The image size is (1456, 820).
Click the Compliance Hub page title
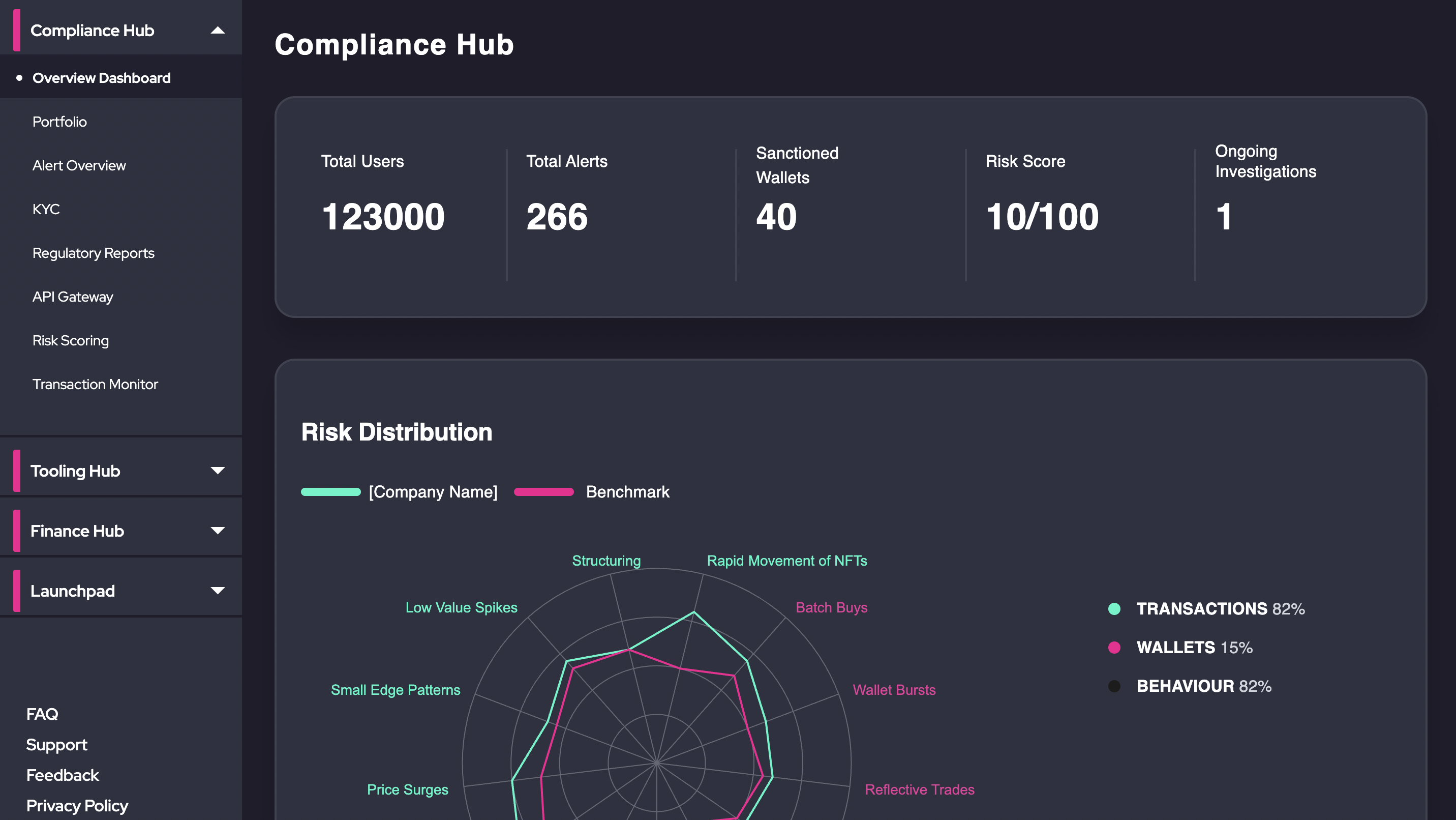click(x=394, y=44)
